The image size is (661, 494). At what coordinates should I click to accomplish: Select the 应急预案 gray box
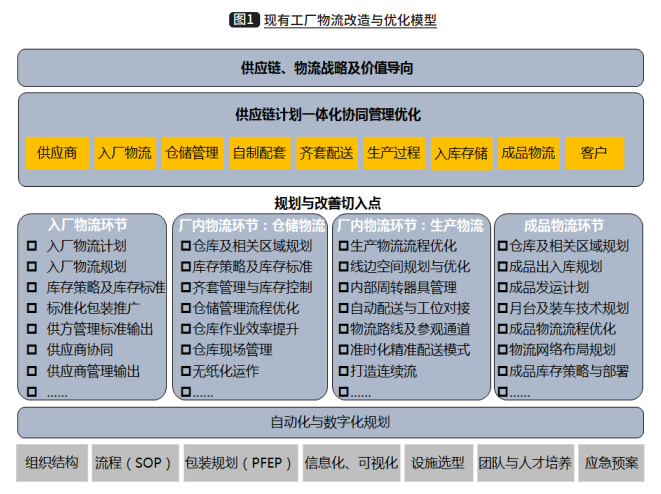[610, 463]
